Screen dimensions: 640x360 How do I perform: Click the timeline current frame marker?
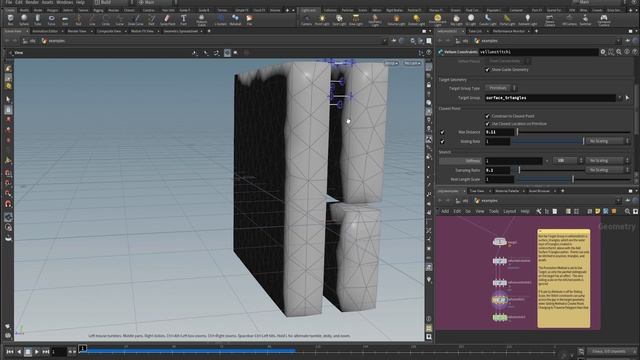(x=83, y=348)
